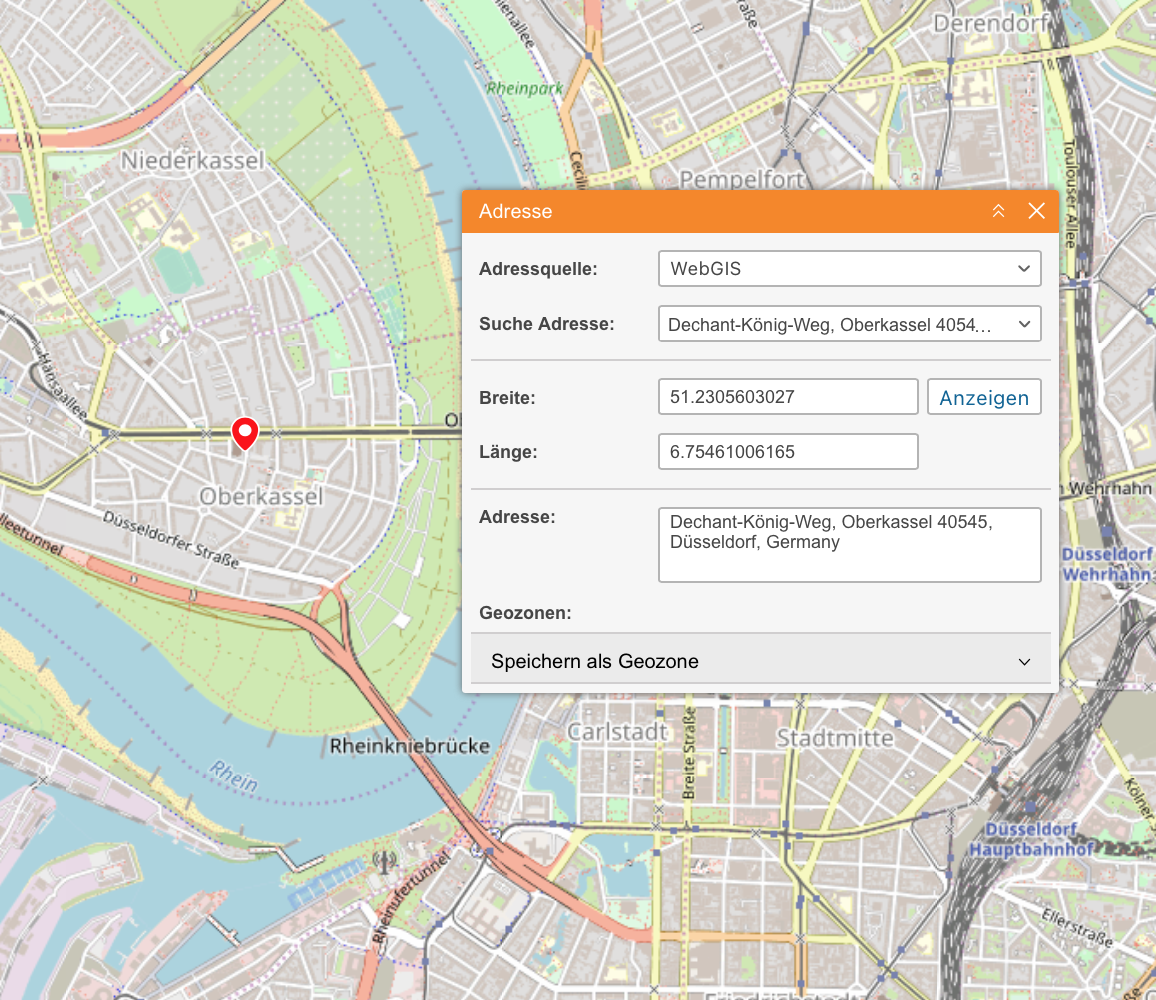The image size is (1156, 1000).
Task: Click the Düsseldorf Hauptbahnhof station label
Action: 1030,839
